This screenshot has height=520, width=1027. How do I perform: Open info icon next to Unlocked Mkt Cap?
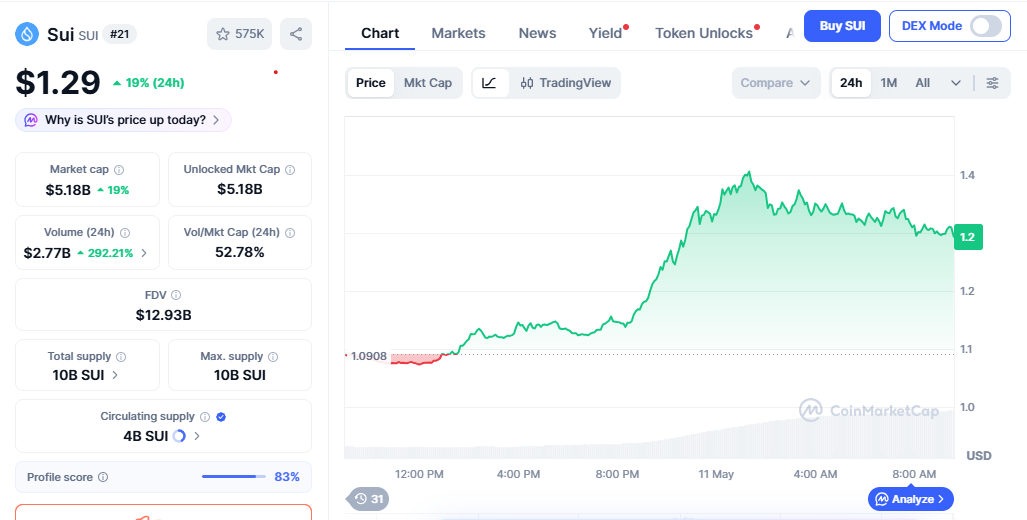(290, 170)
